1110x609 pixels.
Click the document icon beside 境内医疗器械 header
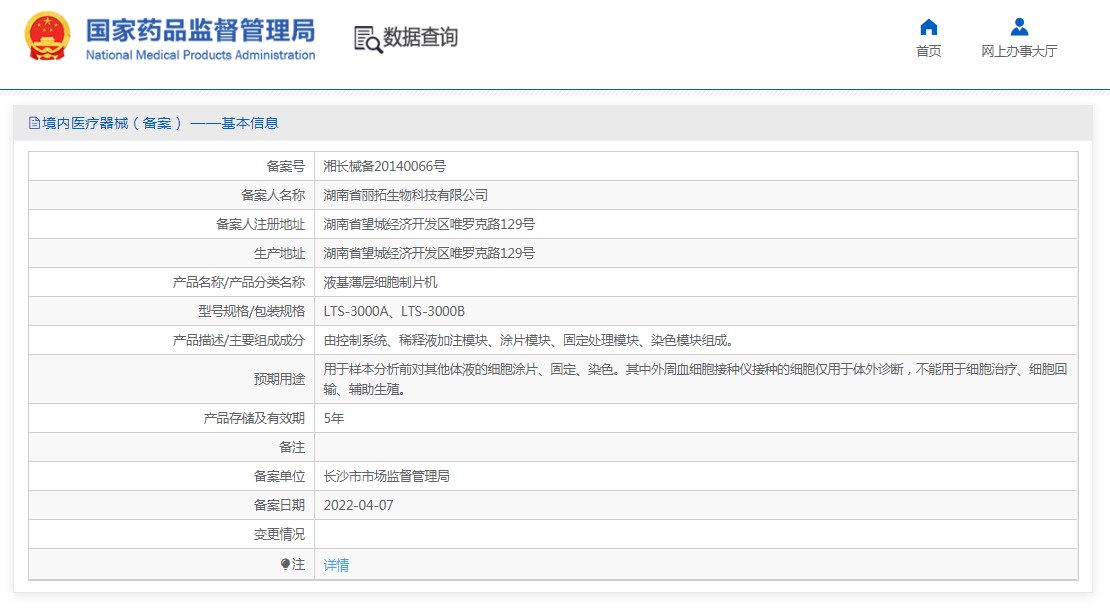(x=34, y=123)
